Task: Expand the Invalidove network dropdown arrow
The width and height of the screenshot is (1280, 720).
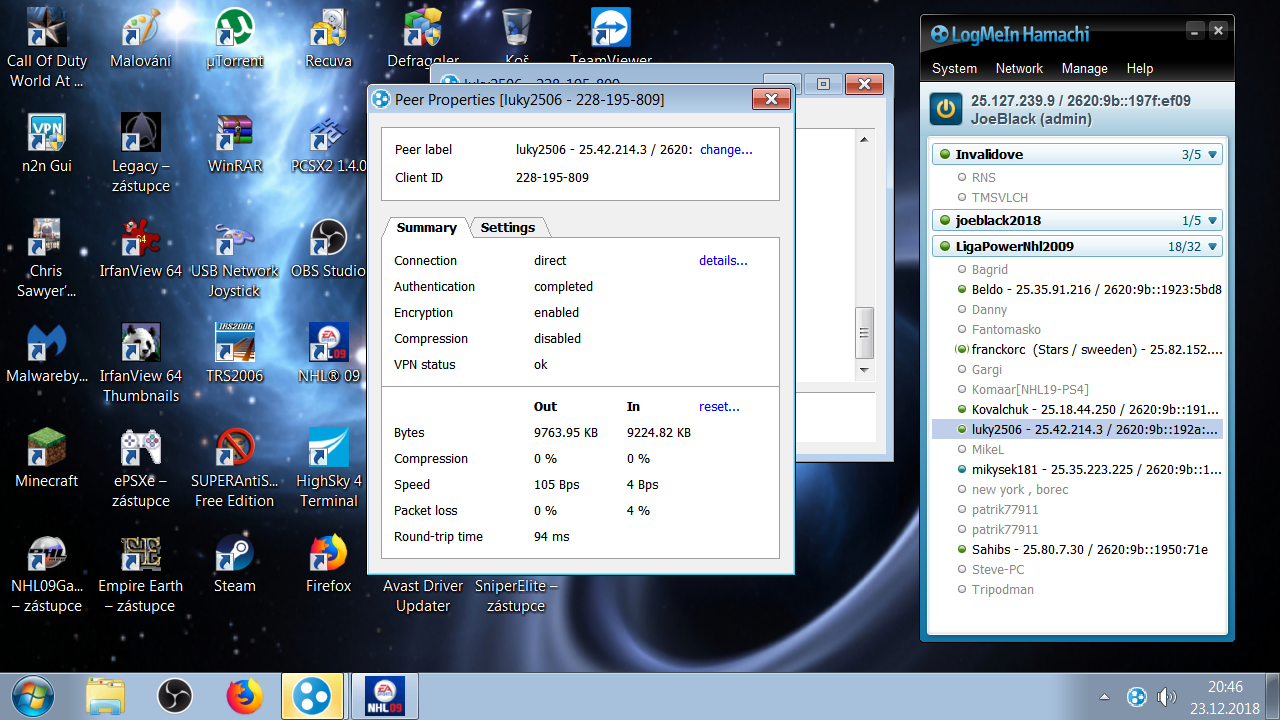Action: (x=1212, y=155)
